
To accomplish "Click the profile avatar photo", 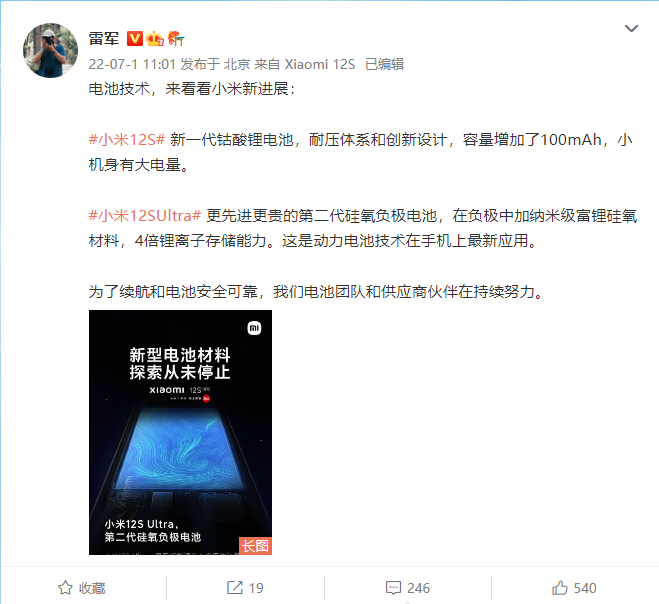I will [50, 50].
